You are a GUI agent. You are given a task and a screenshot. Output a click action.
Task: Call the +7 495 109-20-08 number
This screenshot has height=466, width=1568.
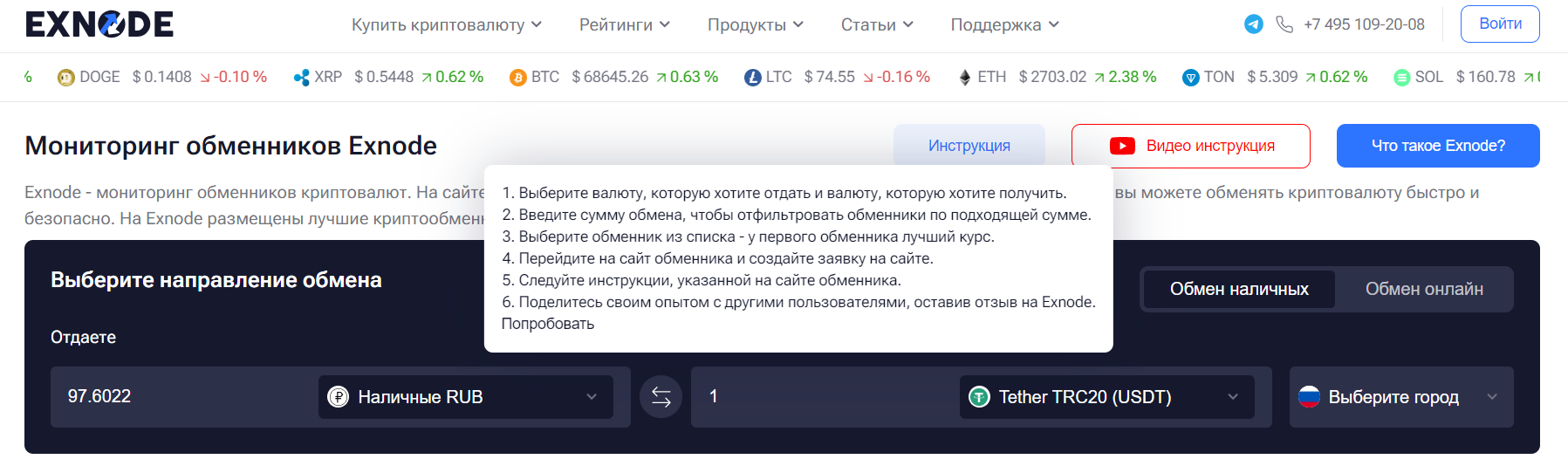1364,24
